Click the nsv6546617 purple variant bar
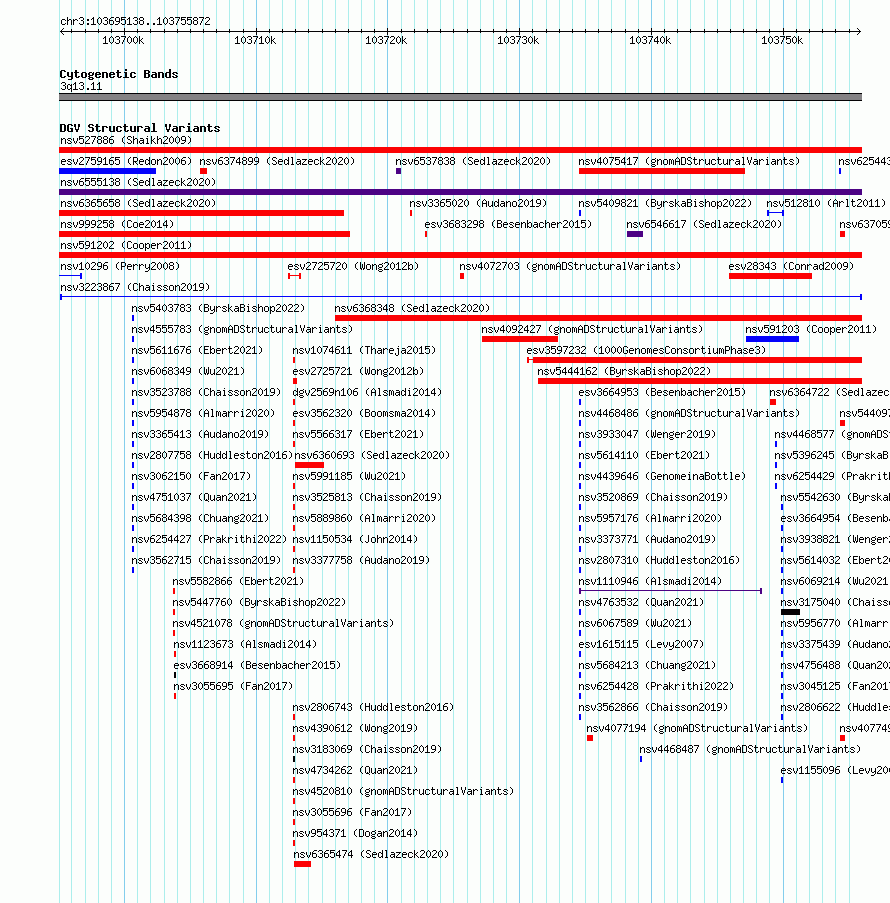 tap(635, 234)
